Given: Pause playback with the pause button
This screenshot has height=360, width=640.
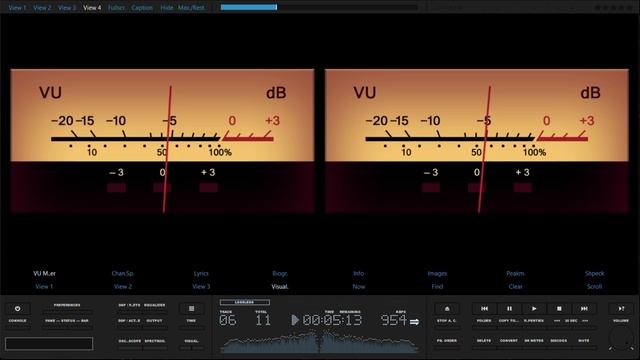Looking at the screenshot, I should pyautogui.click(x=509, y=309).
